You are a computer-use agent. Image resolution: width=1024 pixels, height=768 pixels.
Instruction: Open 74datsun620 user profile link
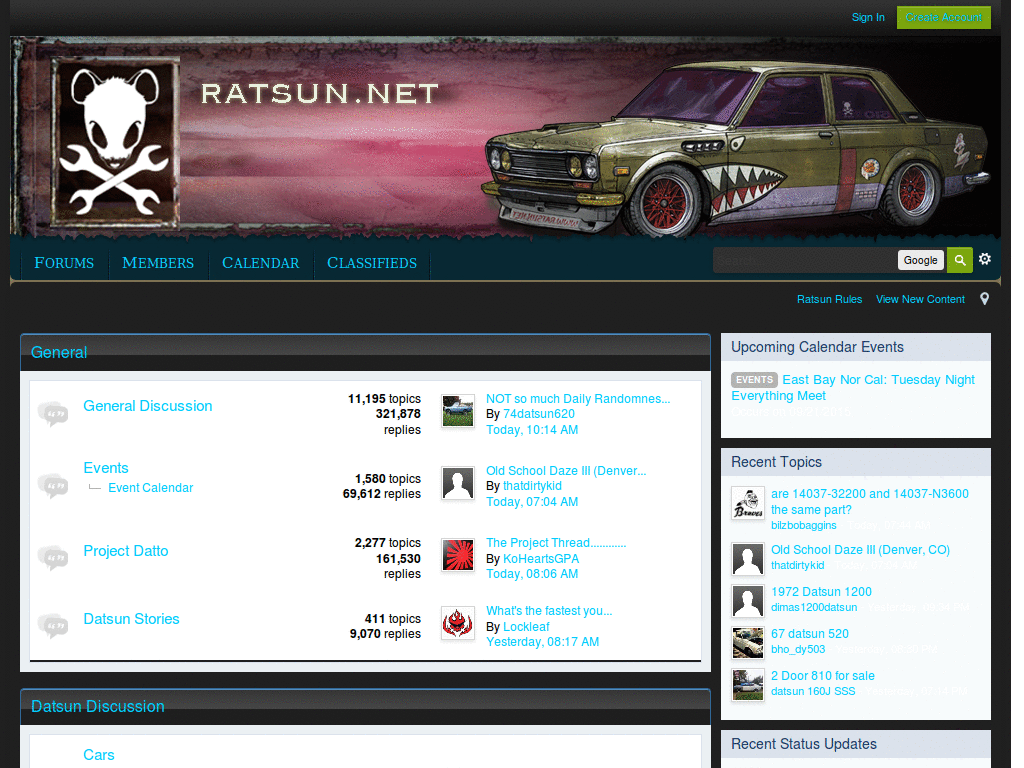click(539, 413)
